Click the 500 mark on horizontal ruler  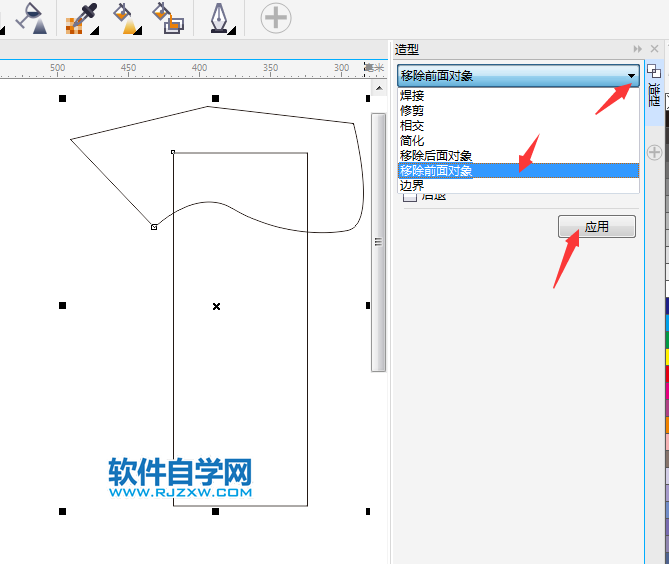pyautogui.click(x=58, y=68)
